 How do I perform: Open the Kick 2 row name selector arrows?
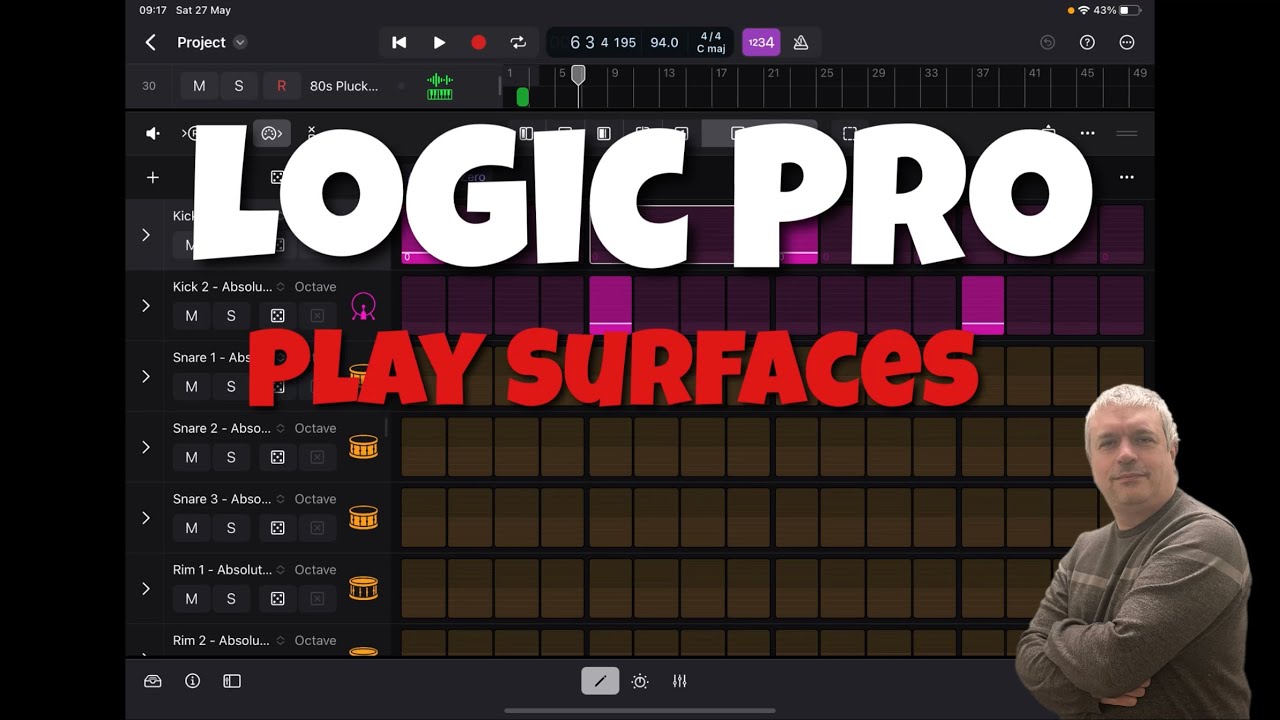[x=281, y=287]
